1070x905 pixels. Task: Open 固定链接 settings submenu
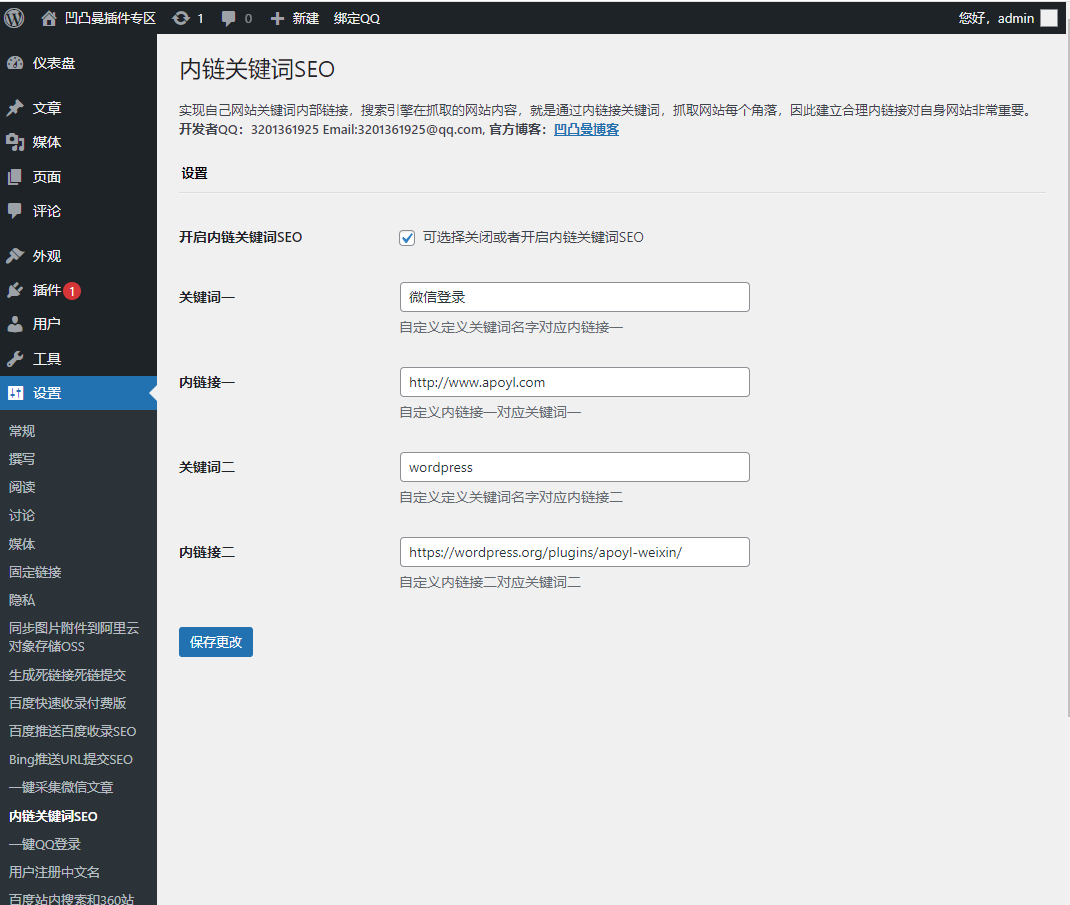tap(35, 572)
